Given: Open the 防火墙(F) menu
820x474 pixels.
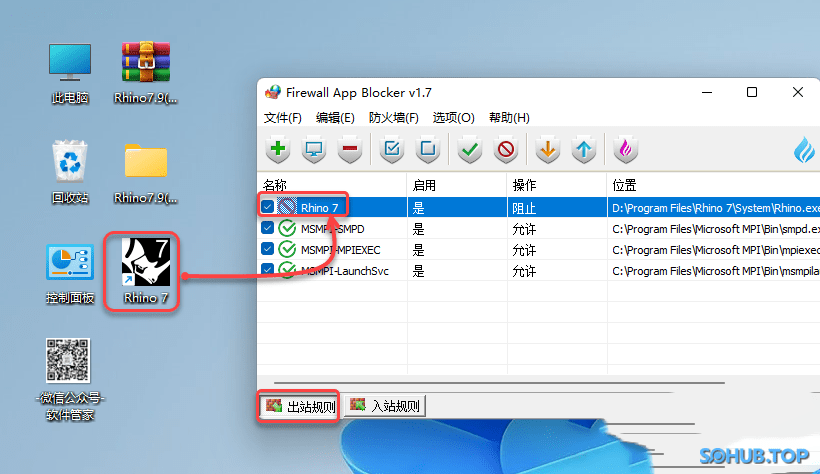Looking at the screenshot, I should pos(393,118).
